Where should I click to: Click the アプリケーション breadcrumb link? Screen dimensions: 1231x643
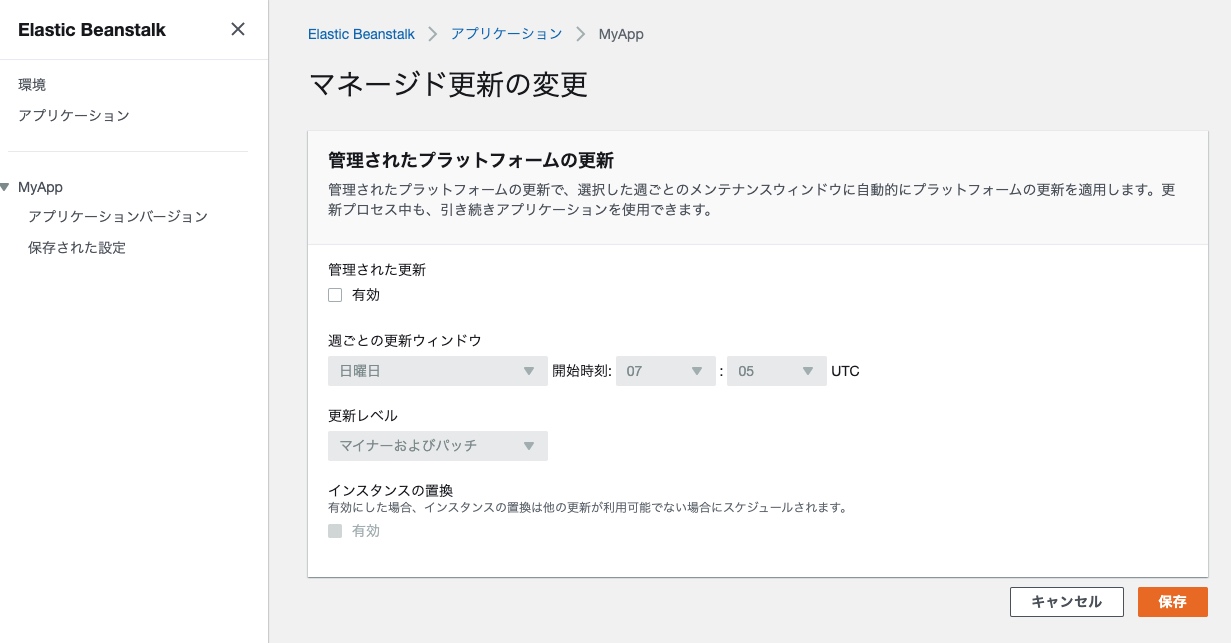(x=506, y=34)
